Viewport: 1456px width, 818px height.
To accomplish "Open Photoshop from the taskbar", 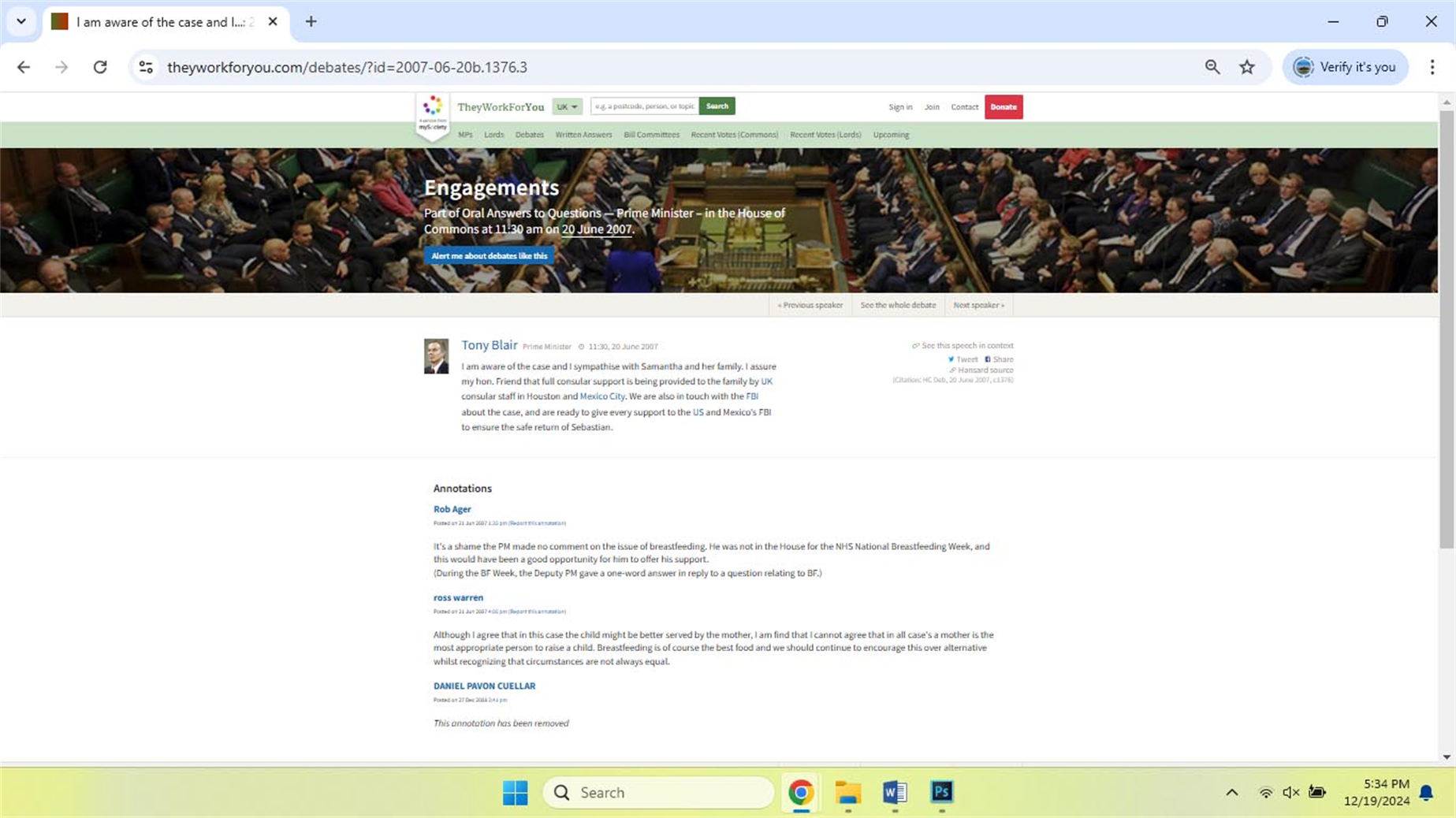I will [x=941, y=792].
